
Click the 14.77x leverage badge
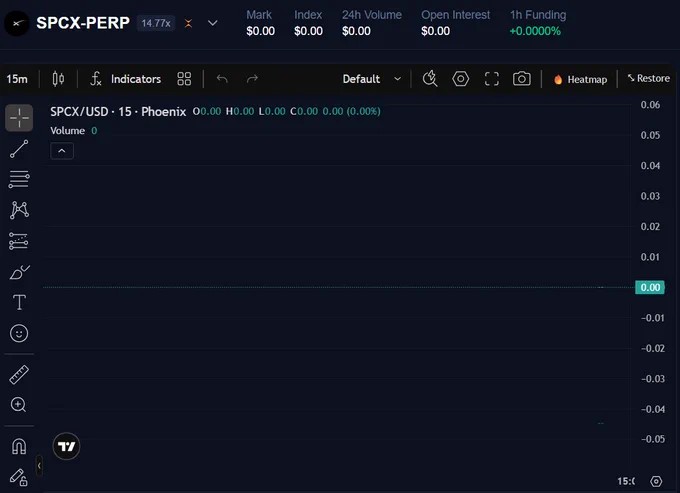click(156, 23)
